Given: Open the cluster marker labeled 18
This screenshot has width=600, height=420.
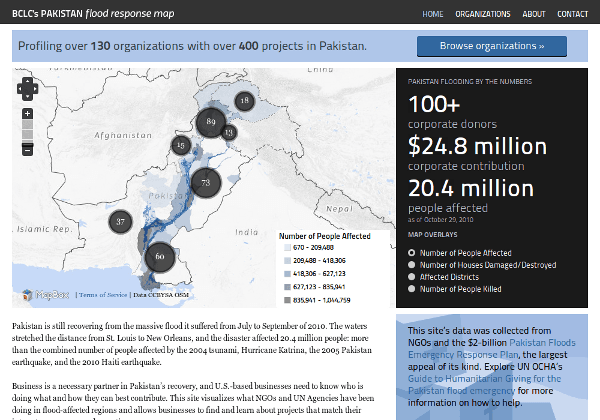Looking at the screenshot, I should pos(244,101).
